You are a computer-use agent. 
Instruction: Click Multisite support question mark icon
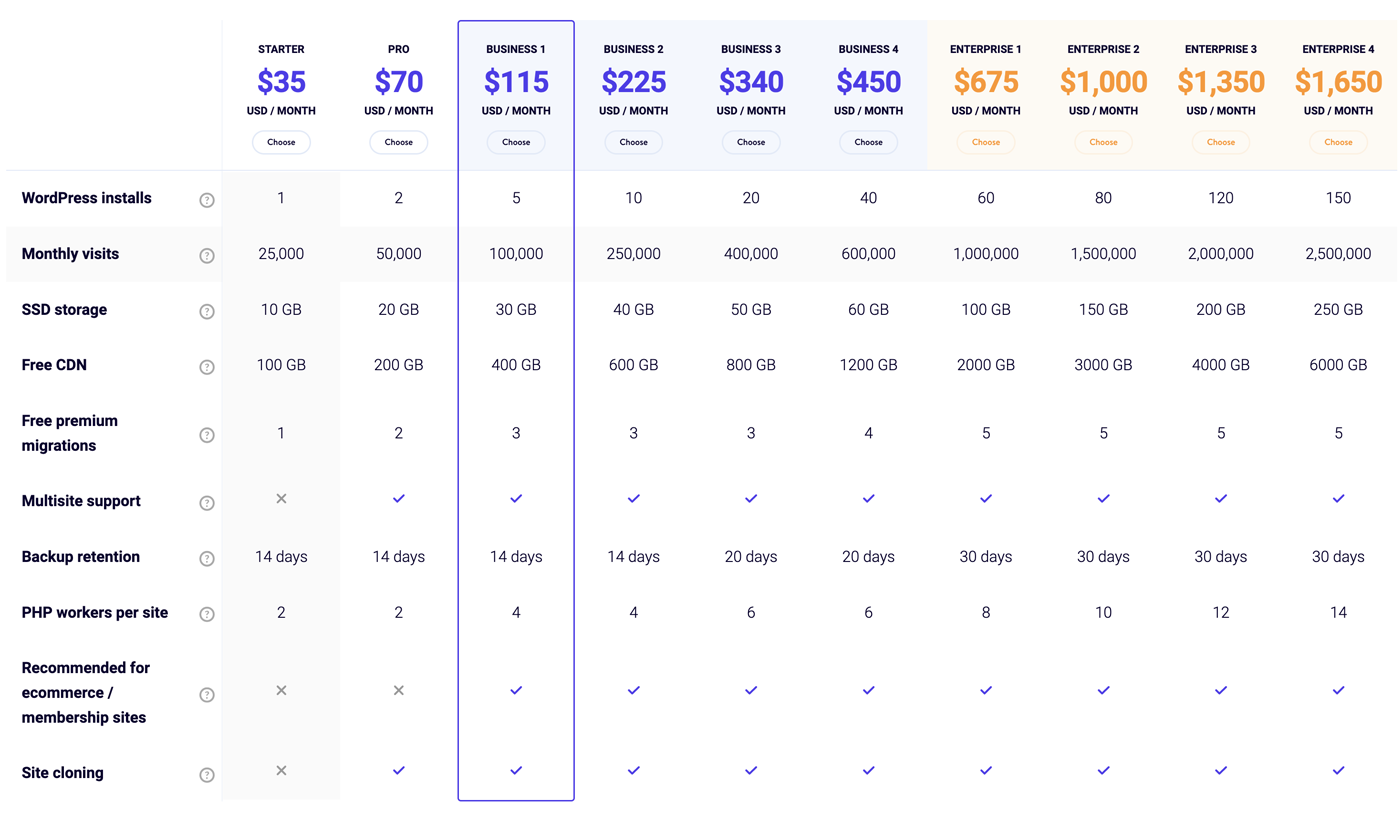pyautogui.click(x=207, y=503)
